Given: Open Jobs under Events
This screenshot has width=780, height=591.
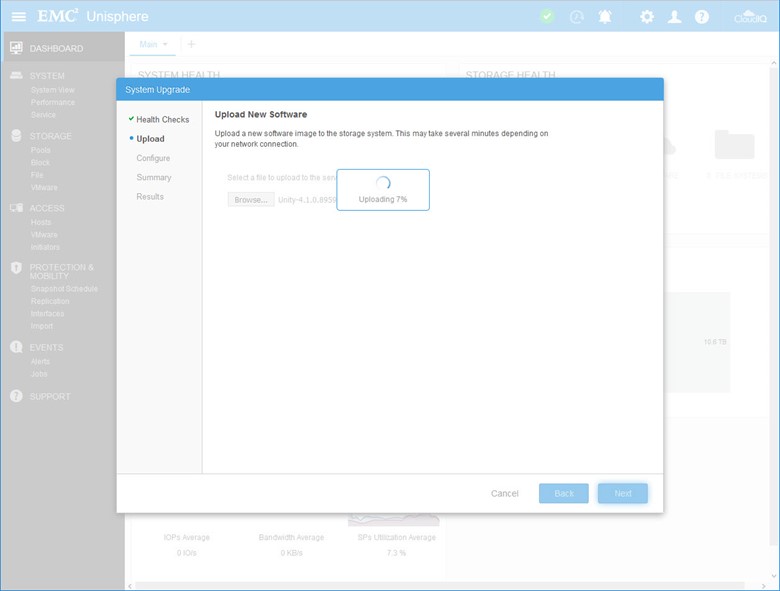Looking at the screenshot, I should point(39,374).
